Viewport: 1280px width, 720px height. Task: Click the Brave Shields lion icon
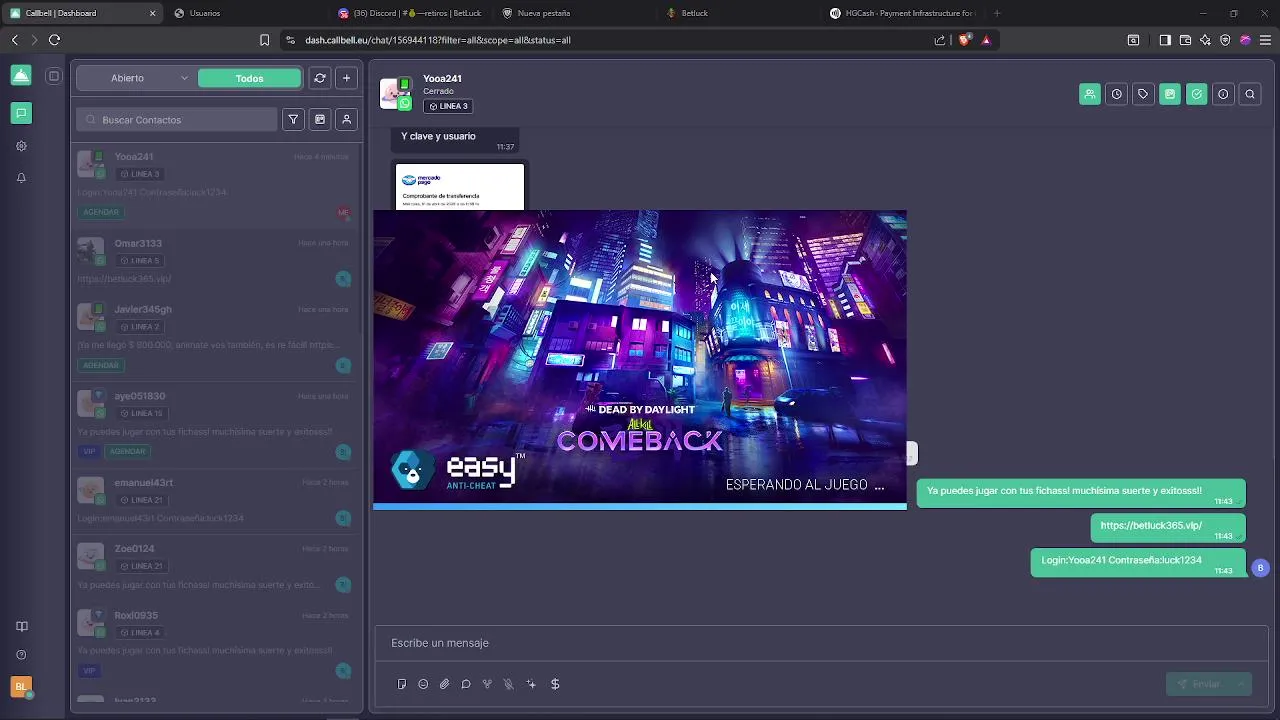tap(965, 40)
